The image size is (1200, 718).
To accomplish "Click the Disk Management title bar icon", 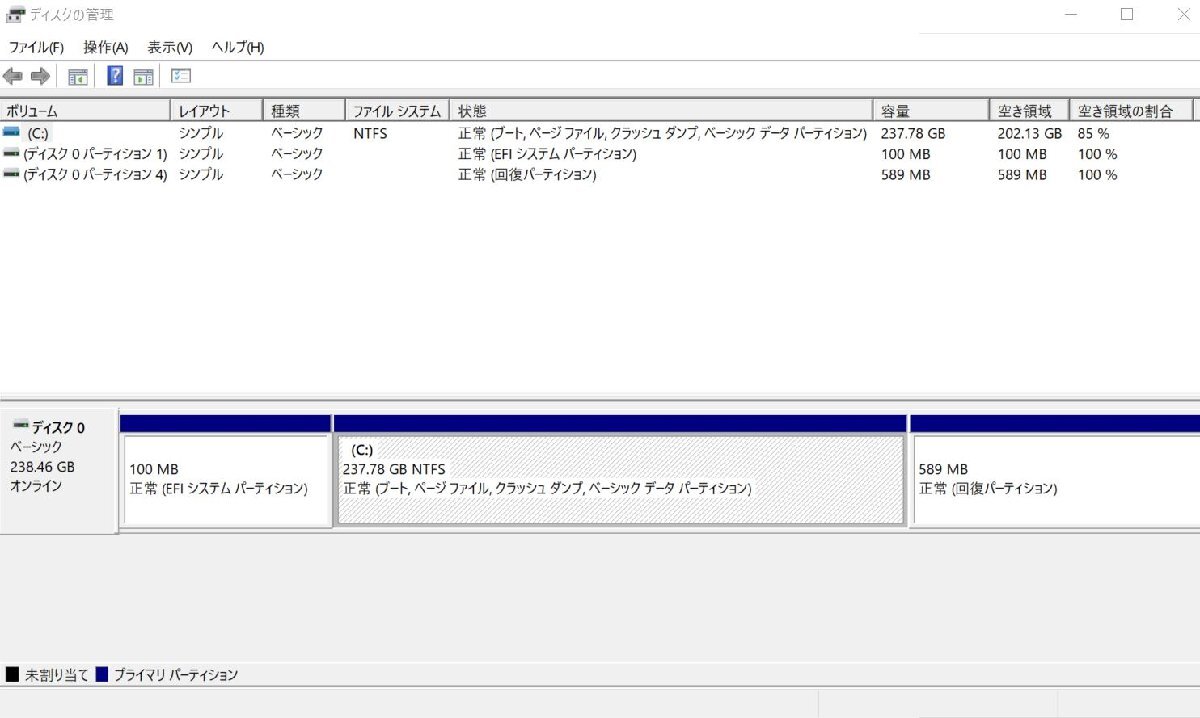I will pos(15,14).
